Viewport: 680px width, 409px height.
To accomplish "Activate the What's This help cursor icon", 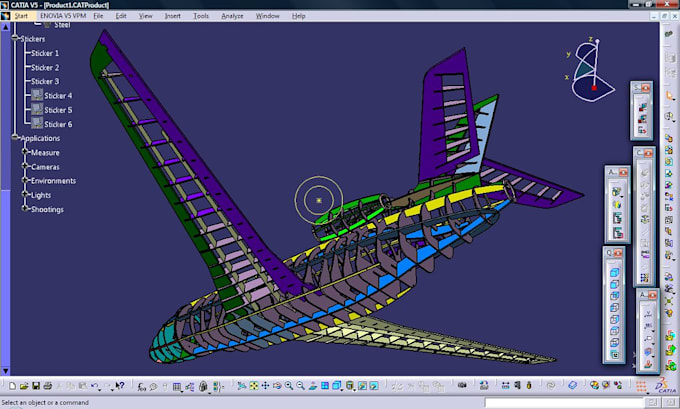I will pyautogui.click(x=120, y=385).
